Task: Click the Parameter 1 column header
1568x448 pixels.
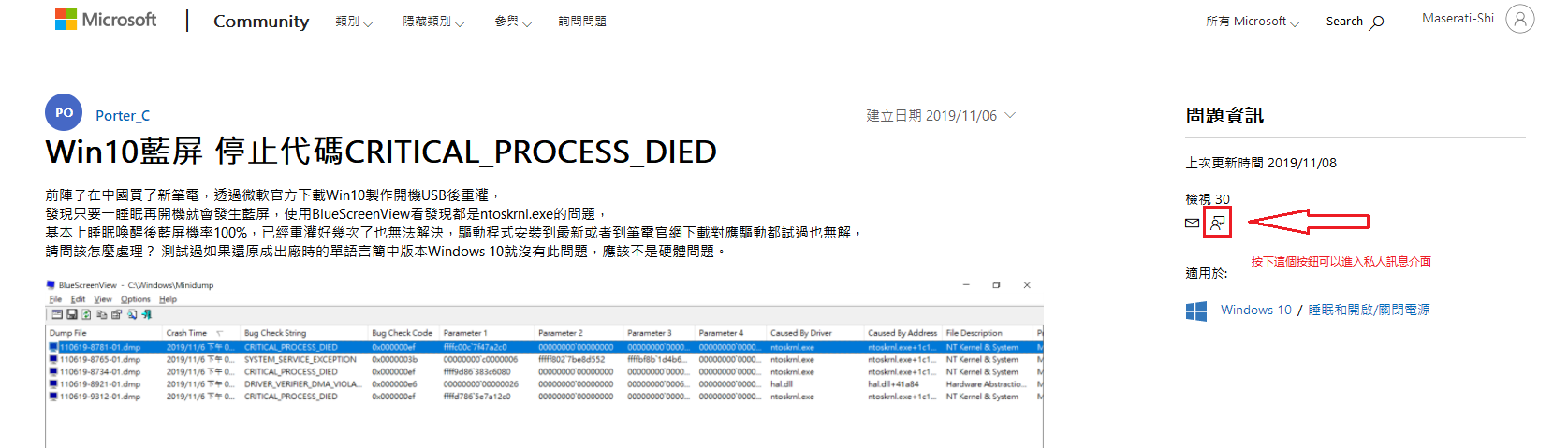Action: coord(488,333)
